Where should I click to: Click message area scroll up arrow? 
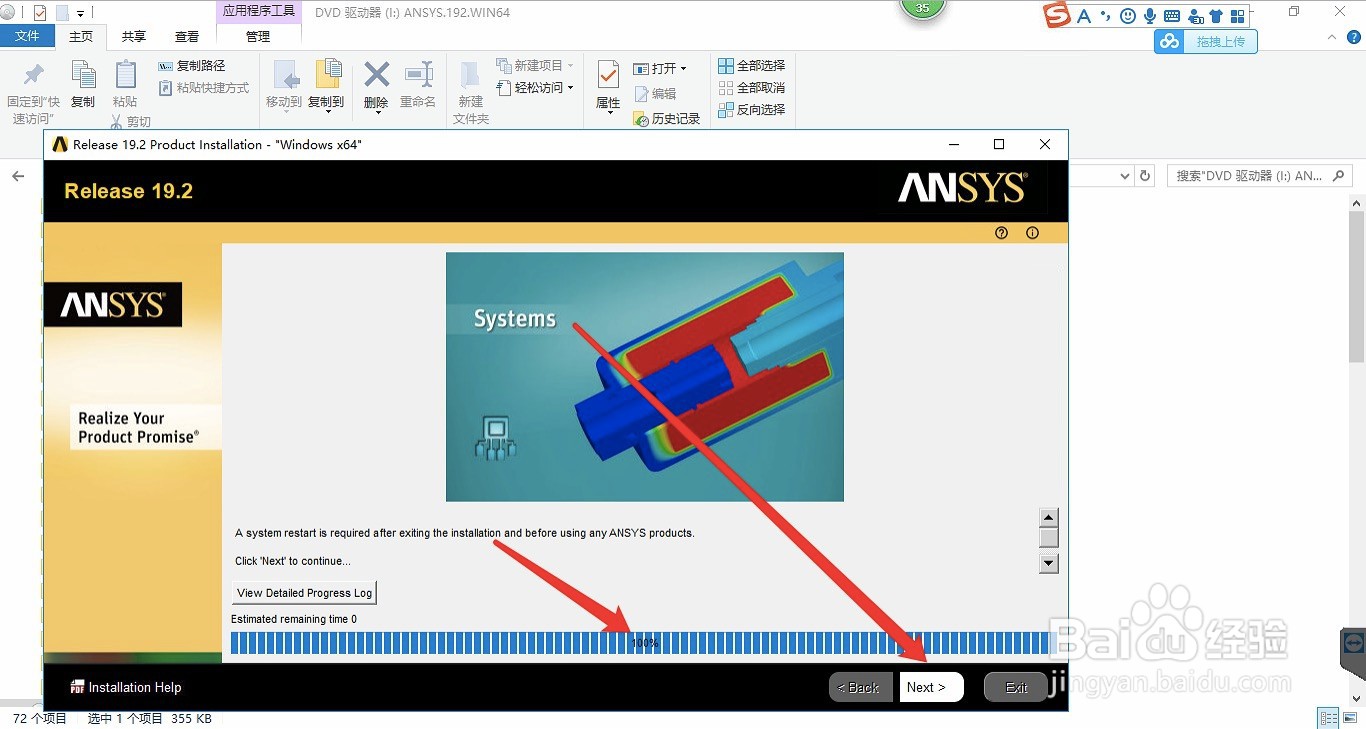[1049, 517]
